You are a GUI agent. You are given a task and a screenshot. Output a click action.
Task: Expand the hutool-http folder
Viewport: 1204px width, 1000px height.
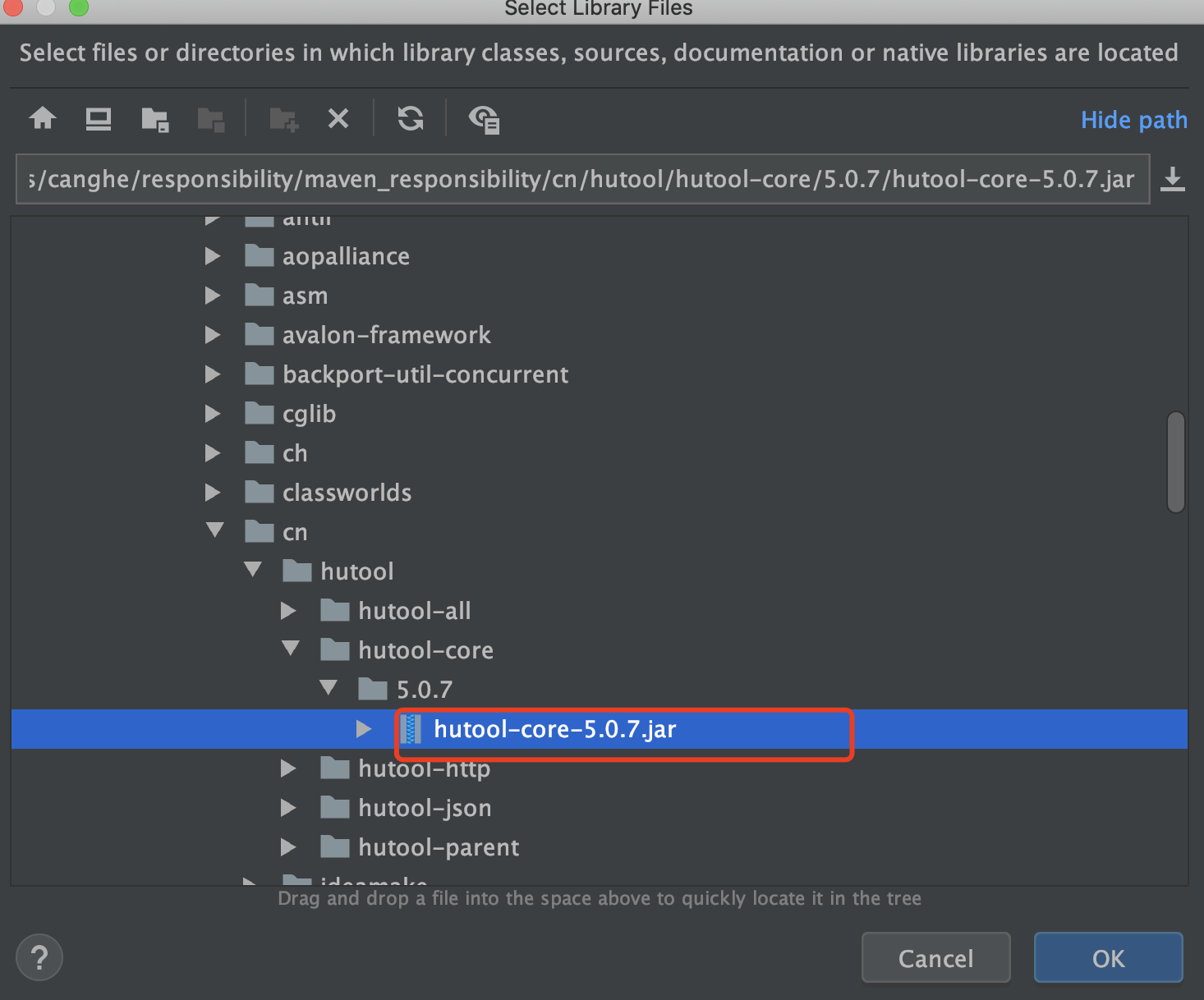pos(288,768)
